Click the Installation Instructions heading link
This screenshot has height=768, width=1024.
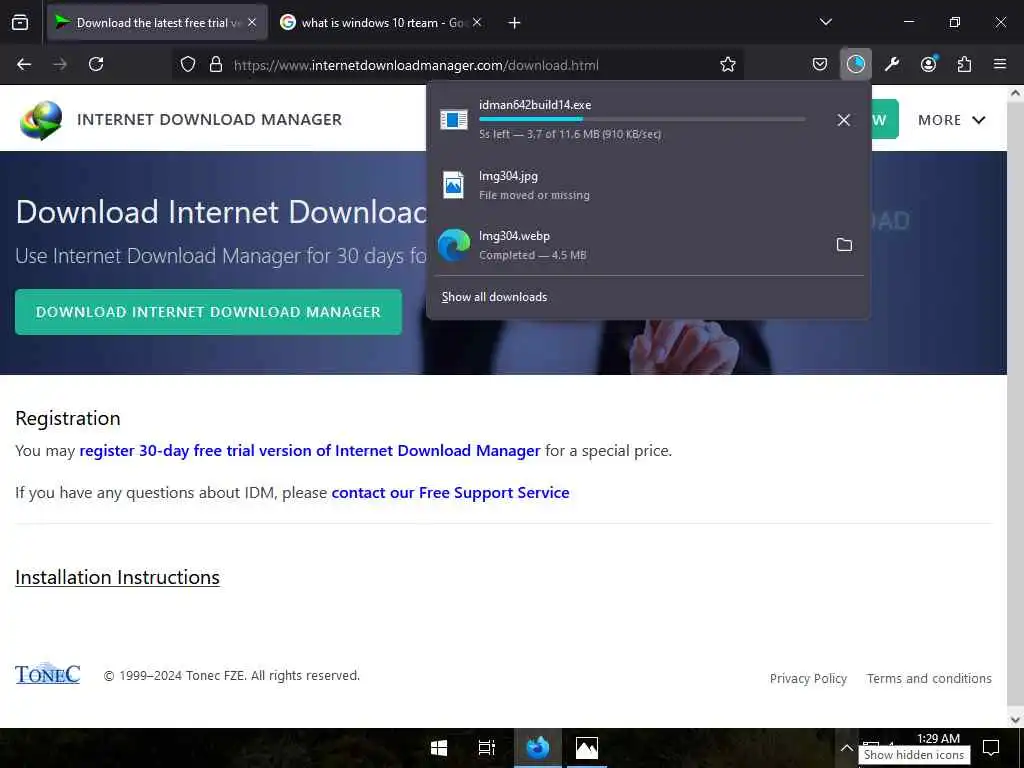pyautogui.click(x=118, y=577)
